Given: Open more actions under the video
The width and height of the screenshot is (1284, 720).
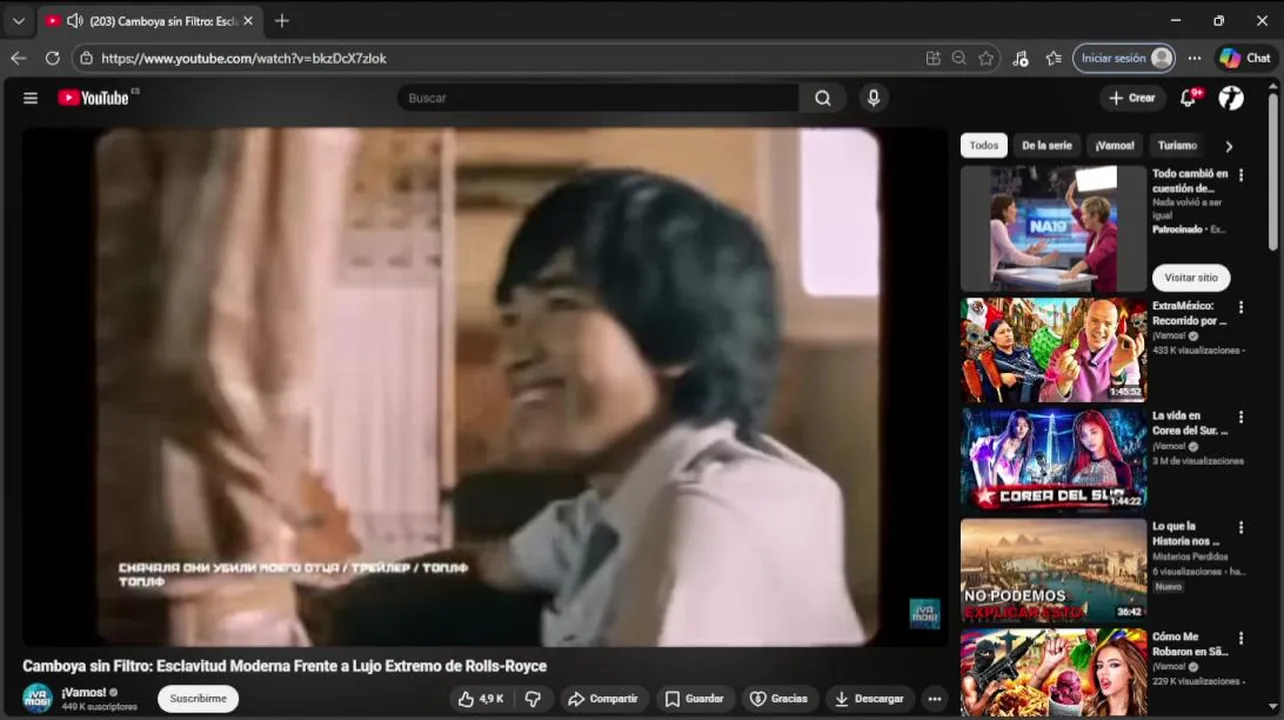Looking at the screenshot, I should [934, 698].
